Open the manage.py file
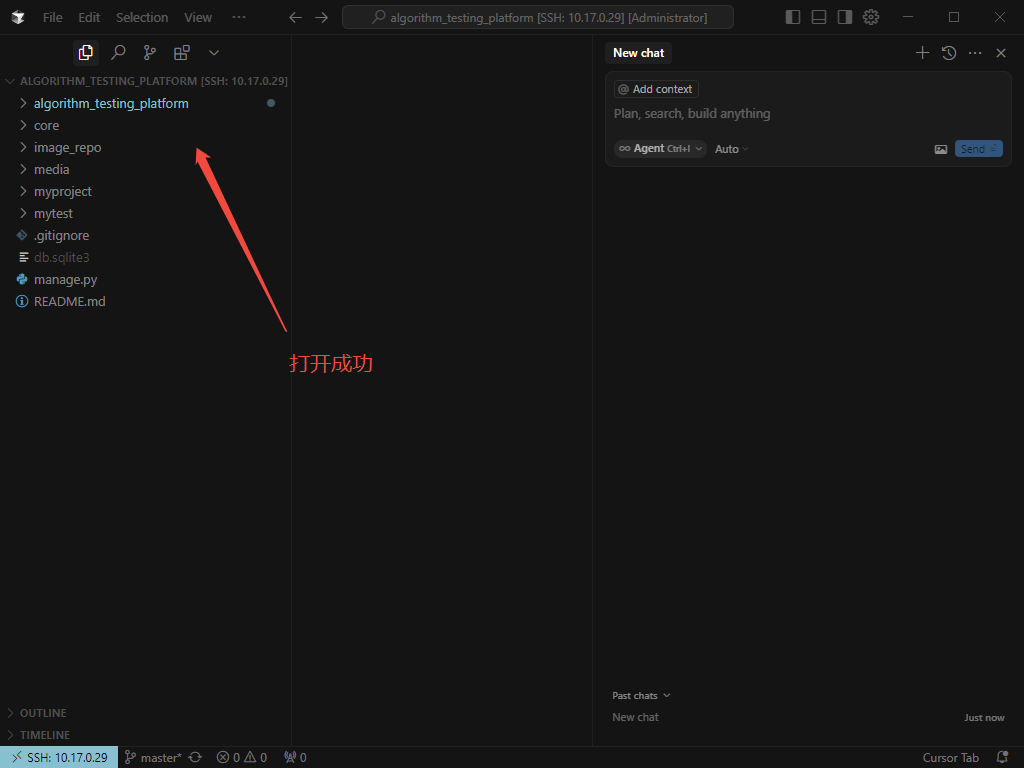Viewport: 1024px width, 768px height. click(x=146, y=280)
